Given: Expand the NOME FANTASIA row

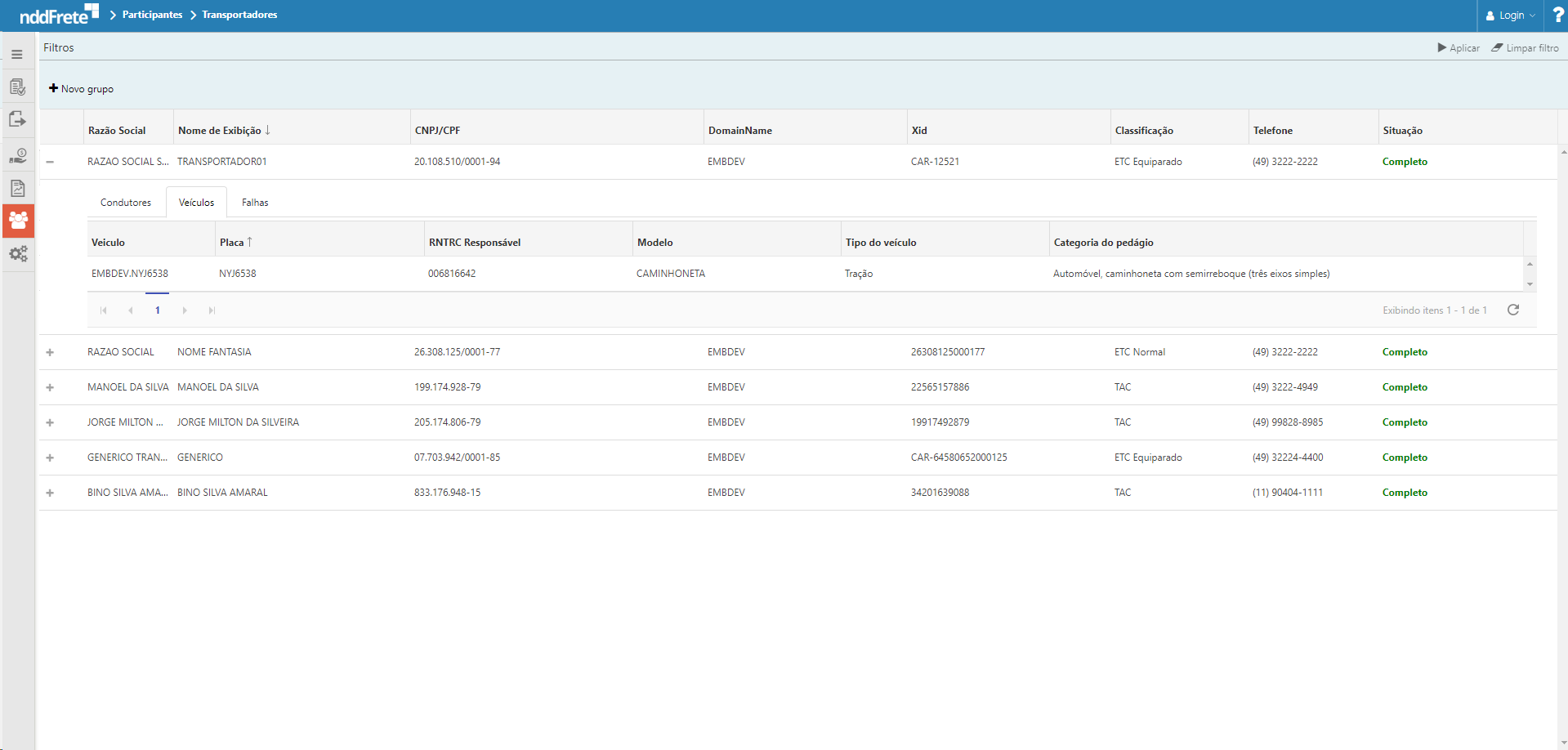Looking at the screenshot, I should click(50, 352).
